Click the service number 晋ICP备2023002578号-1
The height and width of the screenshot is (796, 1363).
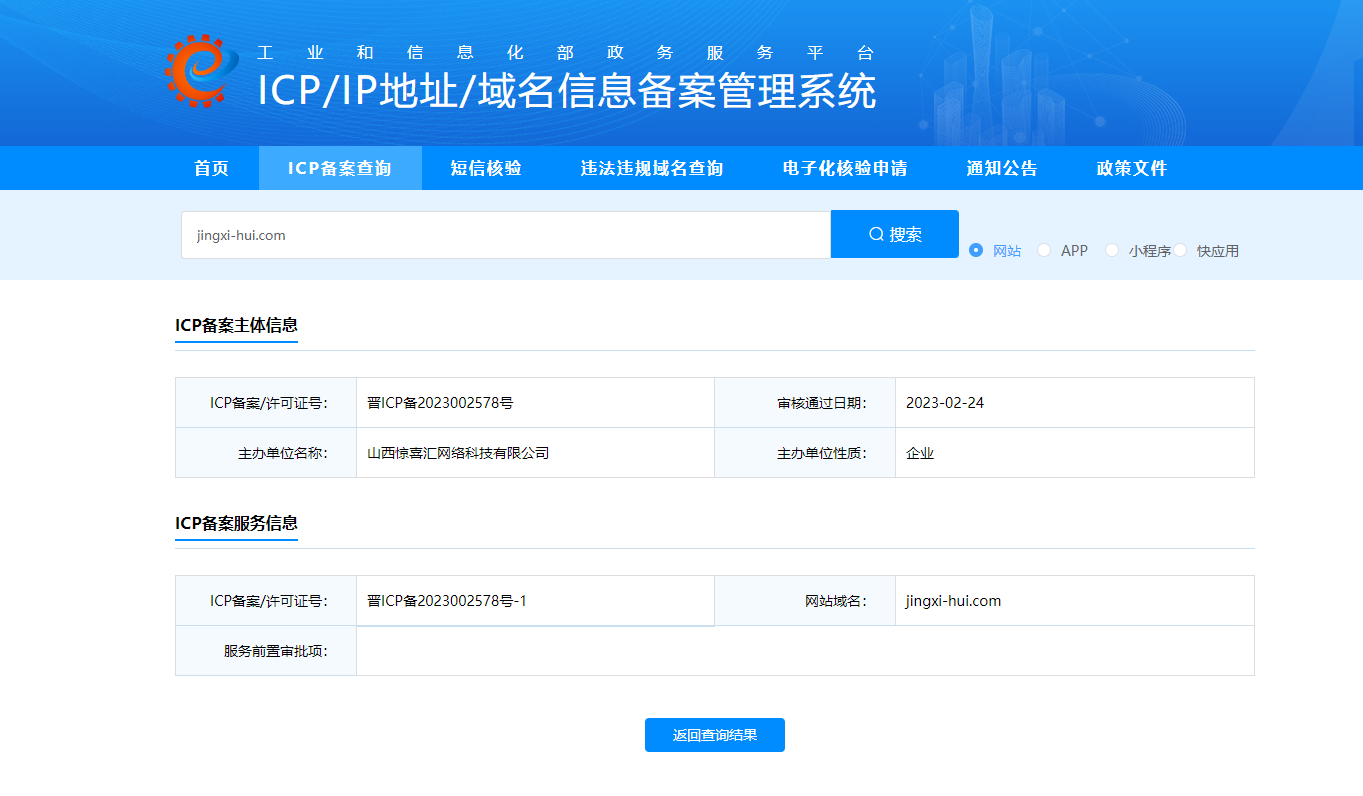point(447,601)
